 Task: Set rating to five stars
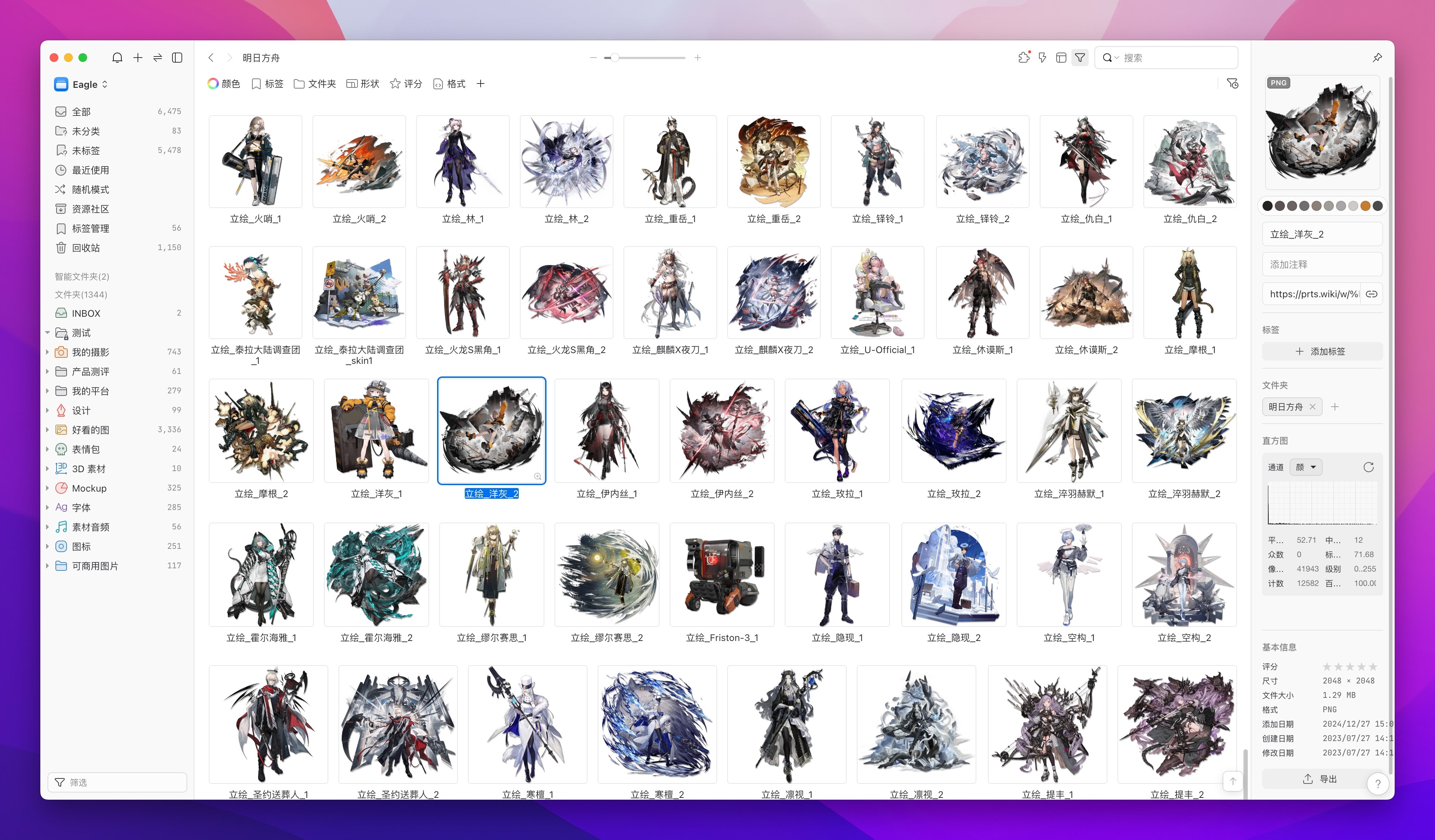coord(1373,667)
